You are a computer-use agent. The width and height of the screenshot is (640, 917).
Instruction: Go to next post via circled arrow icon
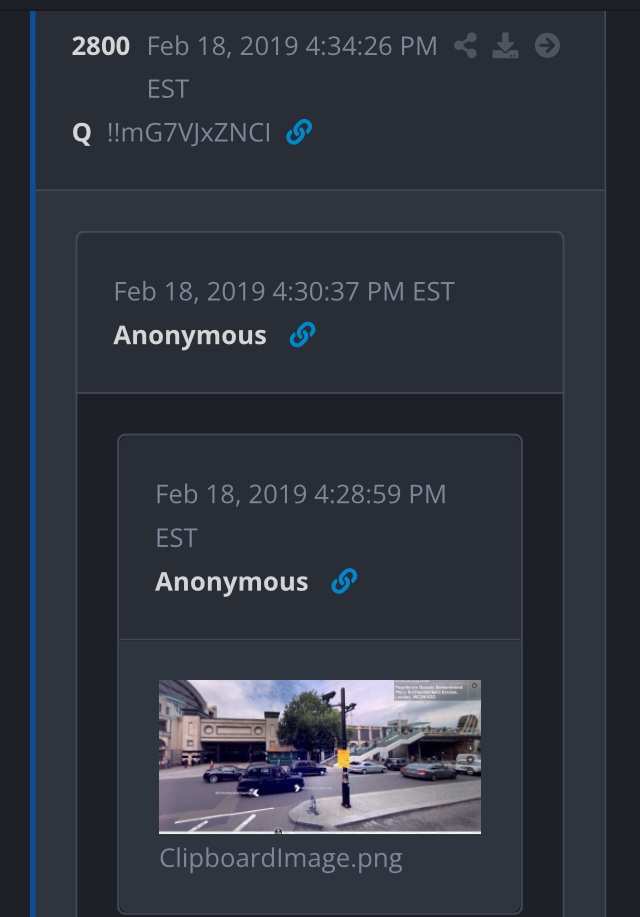547,46
